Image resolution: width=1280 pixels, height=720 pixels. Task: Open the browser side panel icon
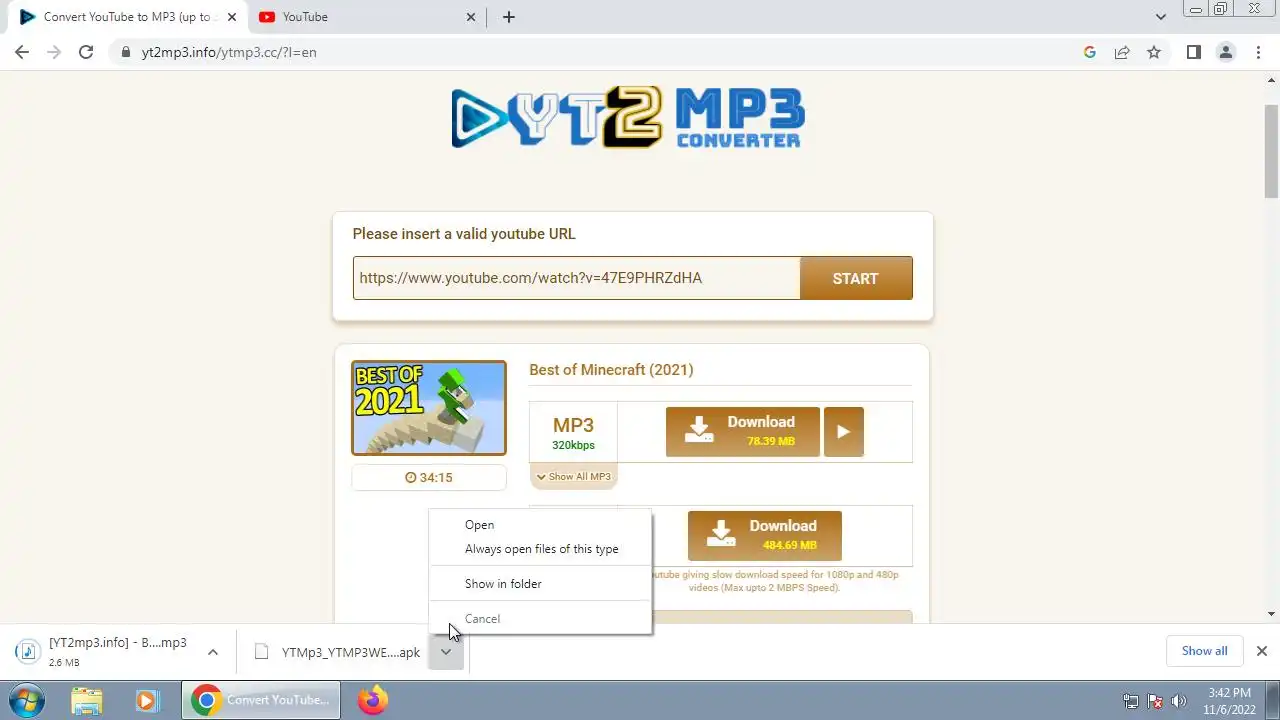pyautogui.click(x=1193, y=52)
